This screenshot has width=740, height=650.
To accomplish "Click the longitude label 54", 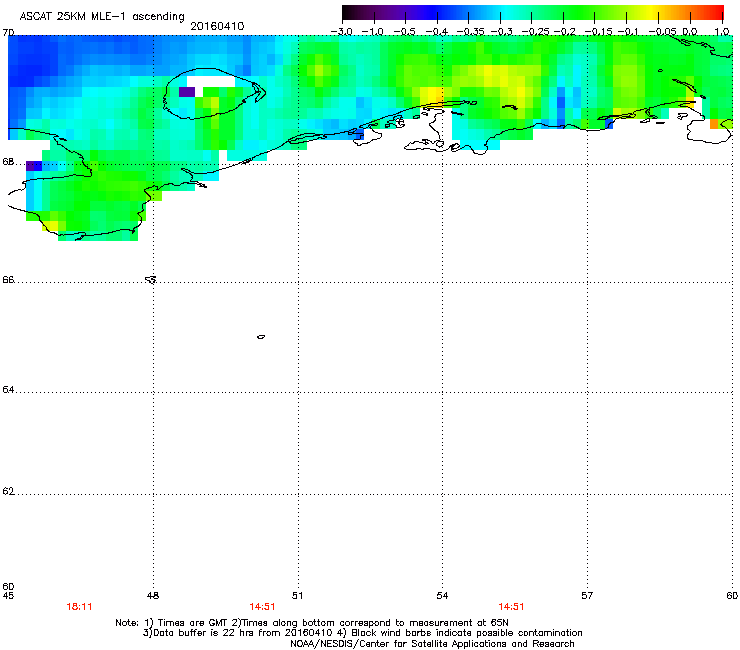I will 442,596.
